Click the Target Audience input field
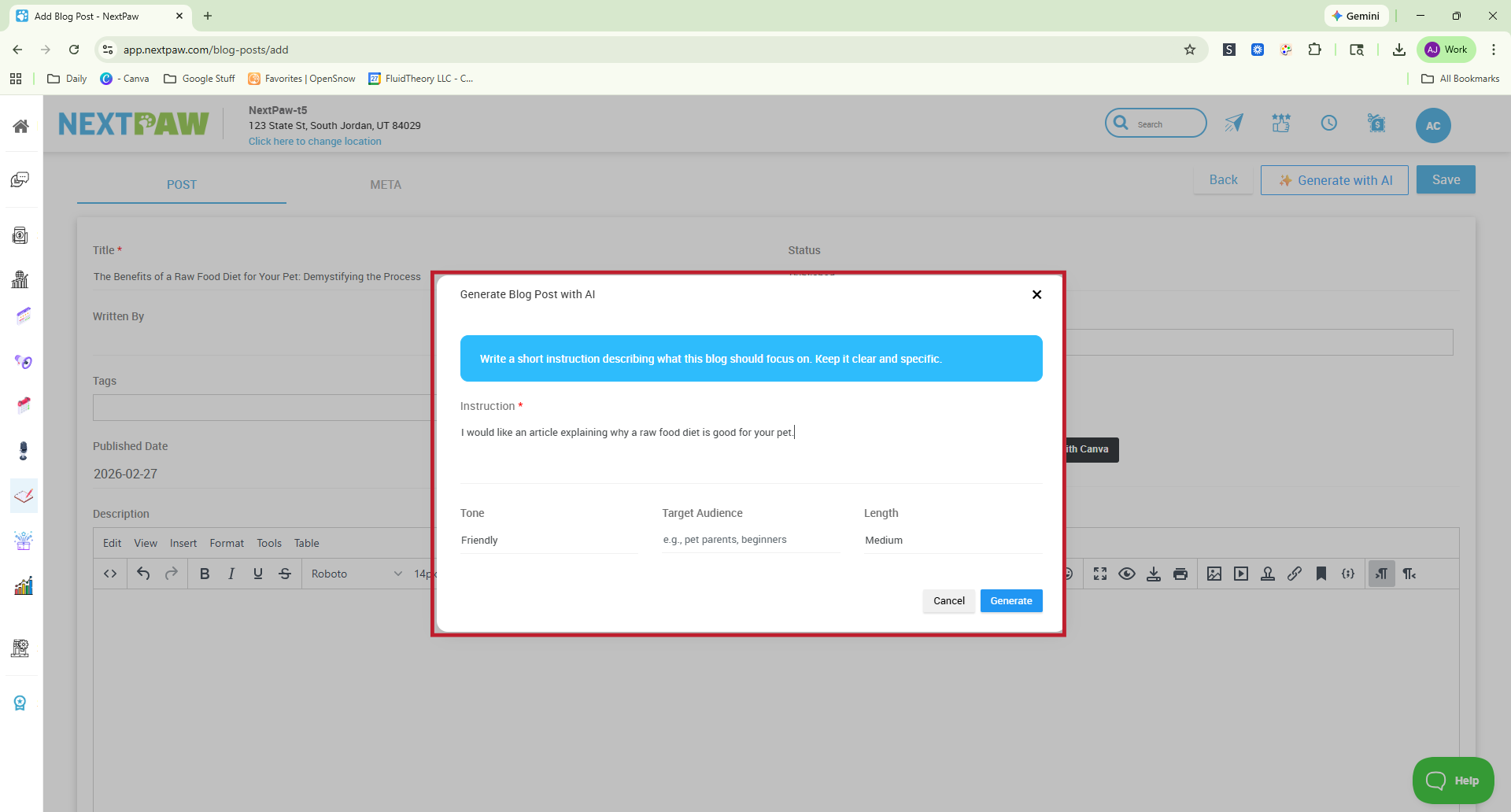The image size is (1511, 812). click(x=751, y=540)
